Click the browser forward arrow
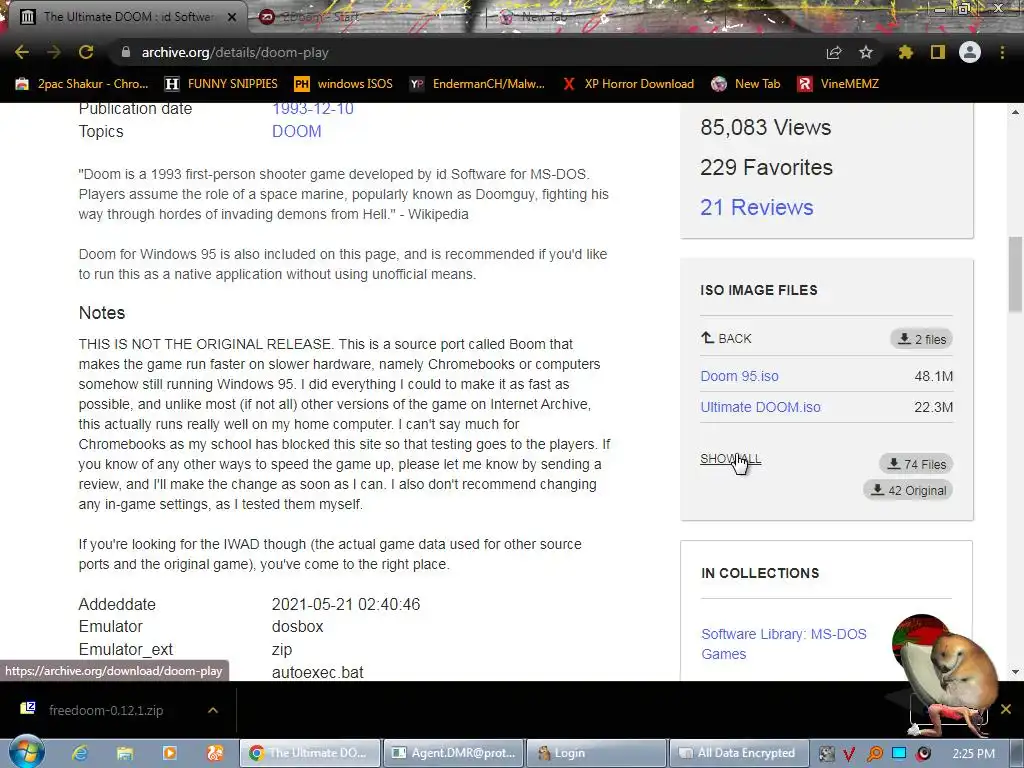 [x=54, y=52]
